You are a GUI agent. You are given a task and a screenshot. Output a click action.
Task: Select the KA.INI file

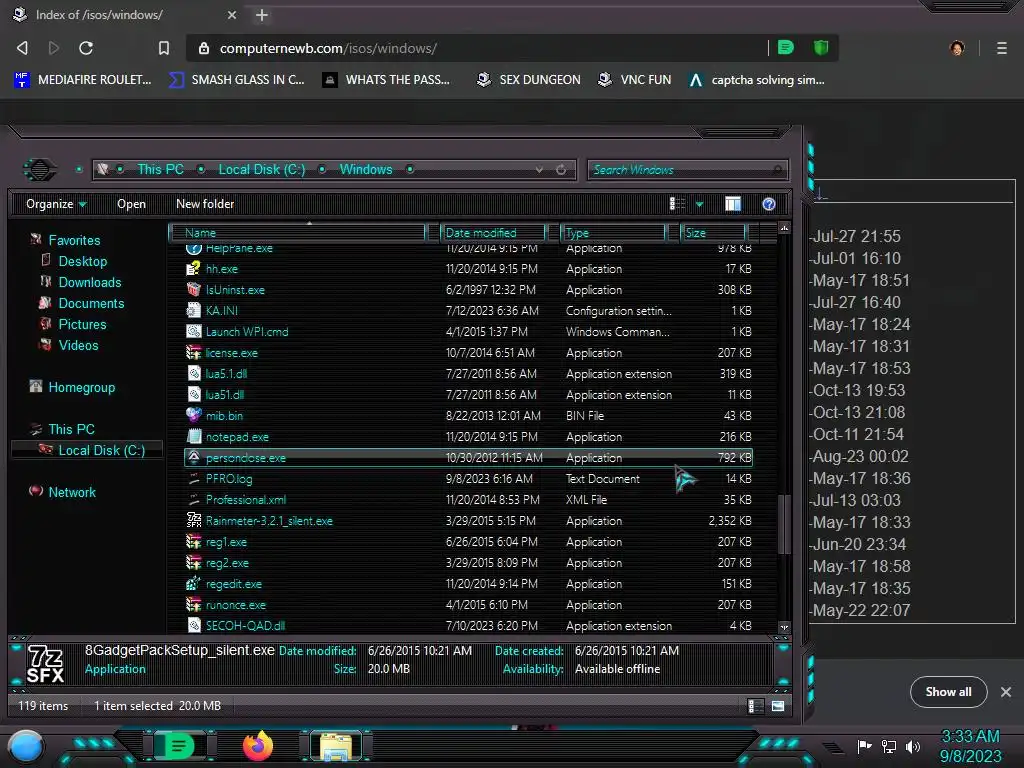[469, 311]
